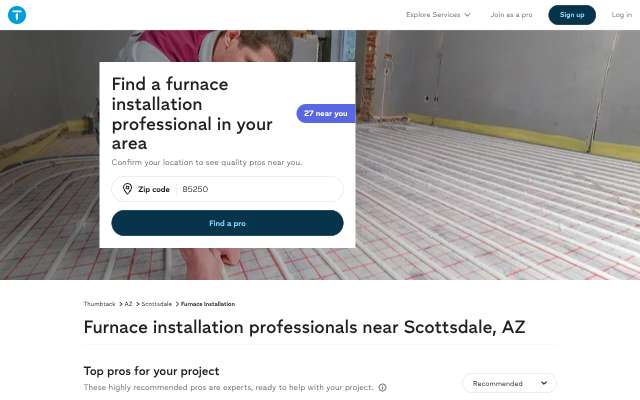This screenshot has width=640, height=400.
Task: Open the Recommended sort dropdown
Action: click(509, 383)
